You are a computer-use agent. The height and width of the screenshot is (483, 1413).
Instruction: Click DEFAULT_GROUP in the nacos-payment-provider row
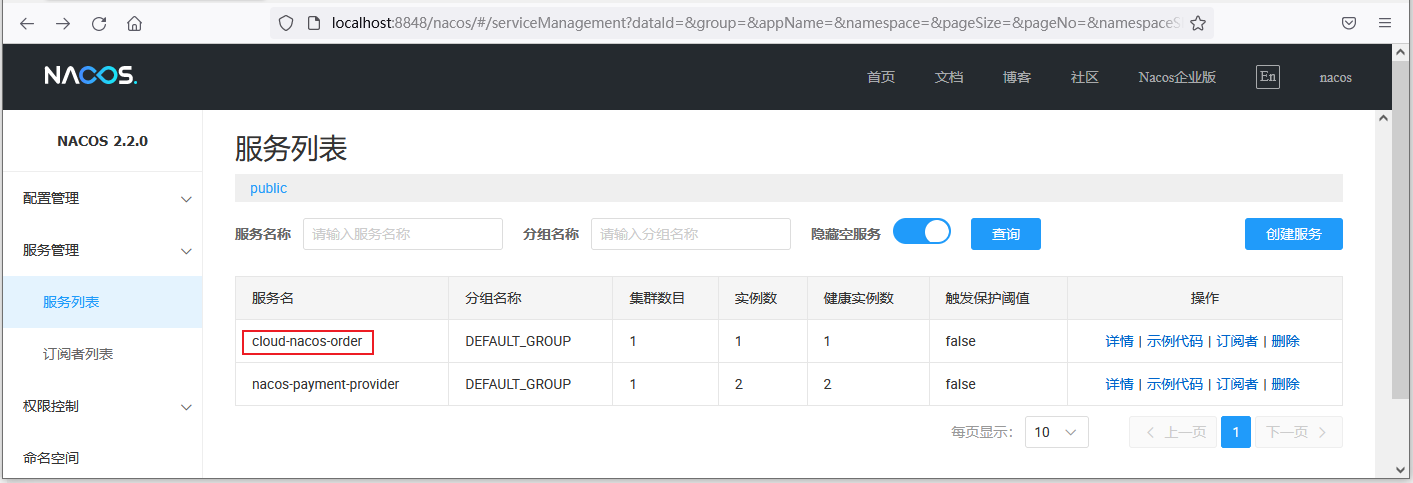coord(518,384)
